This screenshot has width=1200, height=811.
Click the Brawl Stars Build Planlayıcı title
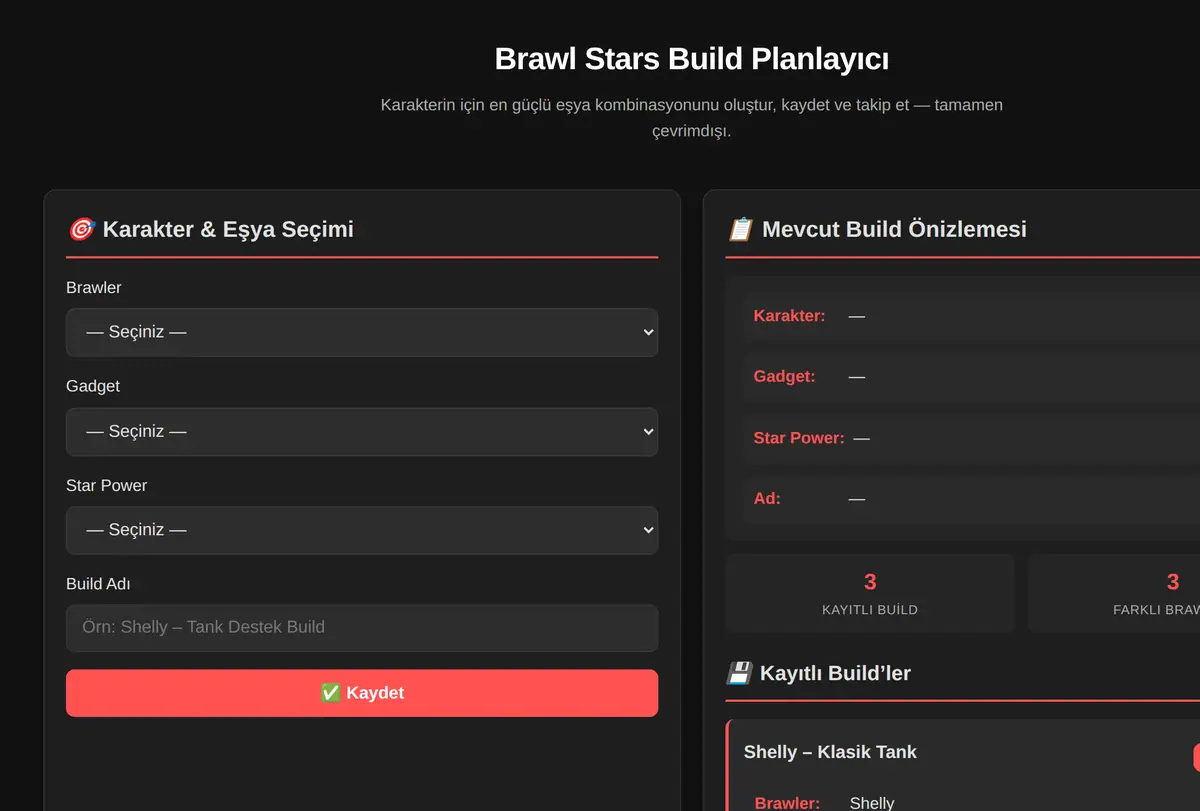[692, 59]
